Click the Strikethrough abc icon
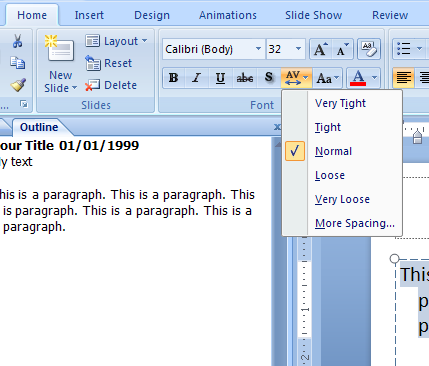This screenshot has height=366, width=429. [x=245, y=78]
